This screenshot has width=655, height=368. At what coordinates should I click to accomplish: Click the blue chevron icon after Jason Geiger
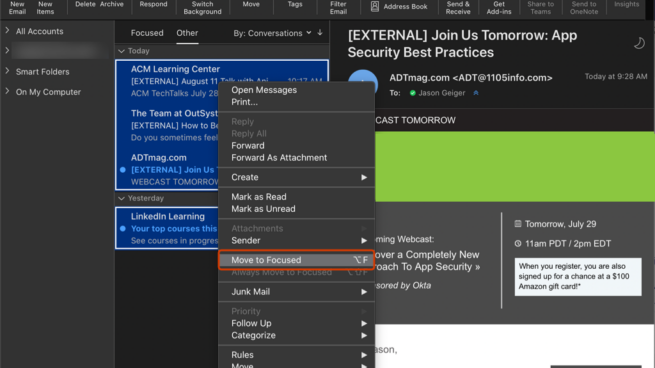[x=476, y=93]
